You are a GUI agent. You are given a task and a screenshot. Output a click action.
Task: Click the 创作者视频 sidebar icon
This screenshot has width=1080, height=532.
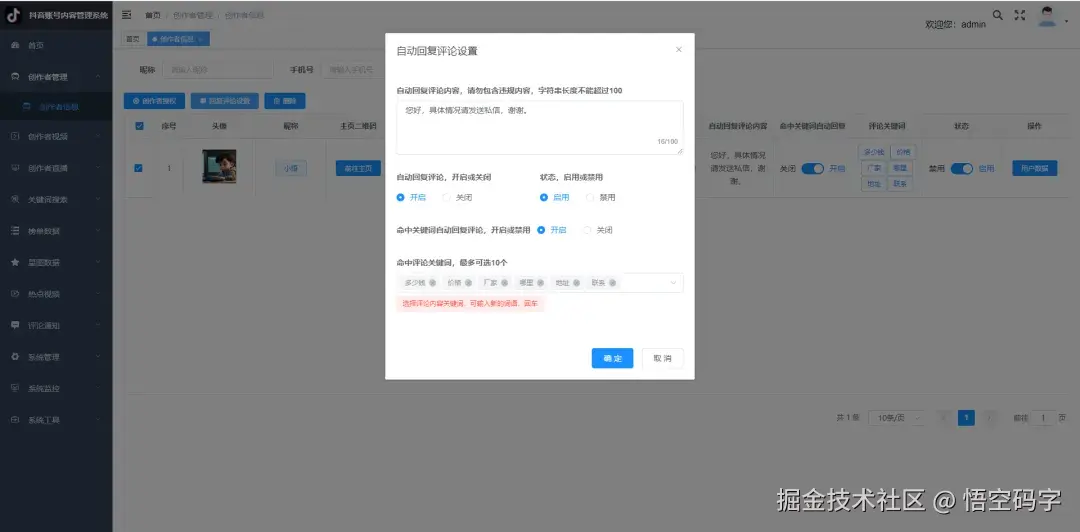[x=15, y=136]
